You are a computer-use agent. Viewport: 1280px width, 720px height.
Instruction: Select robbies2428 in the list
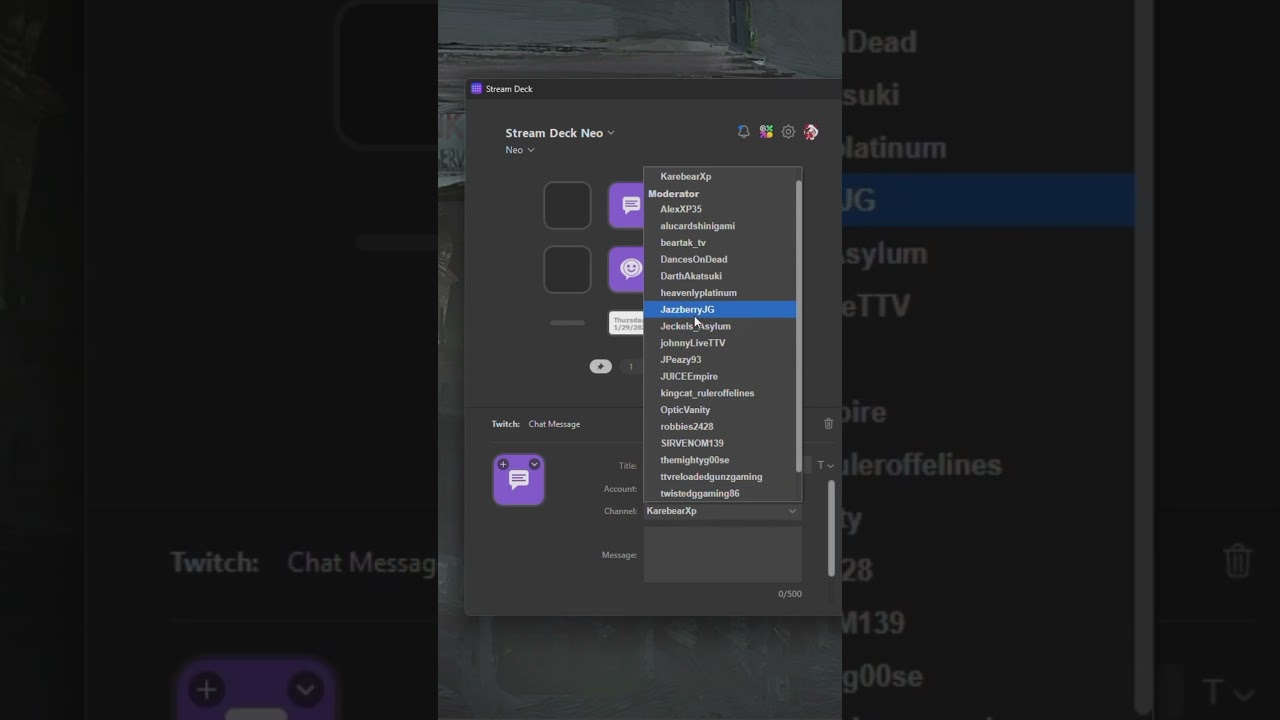(719, 426)
